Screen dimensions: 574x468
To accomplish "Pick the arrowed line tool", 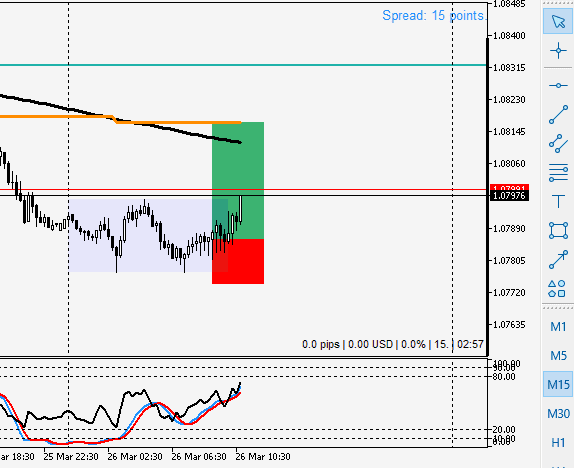I will [558, 260].
